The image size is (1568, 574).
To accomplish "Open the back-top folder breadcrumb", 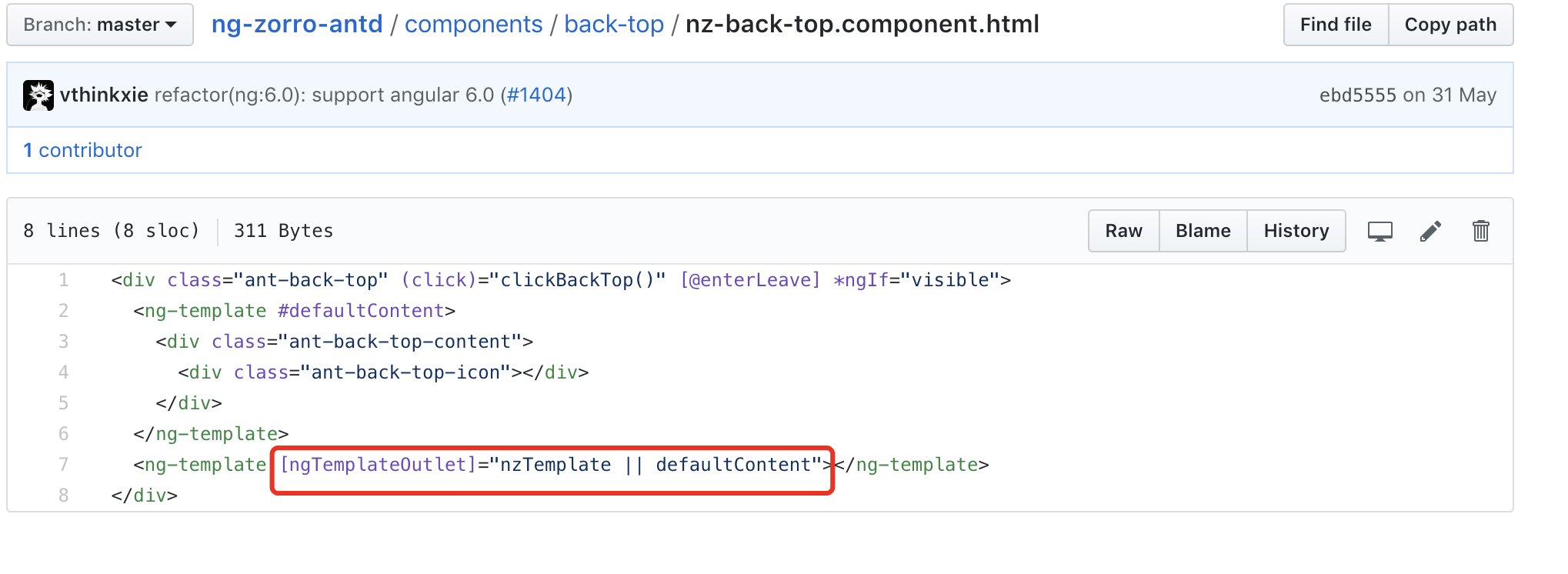I will [614, 25].
